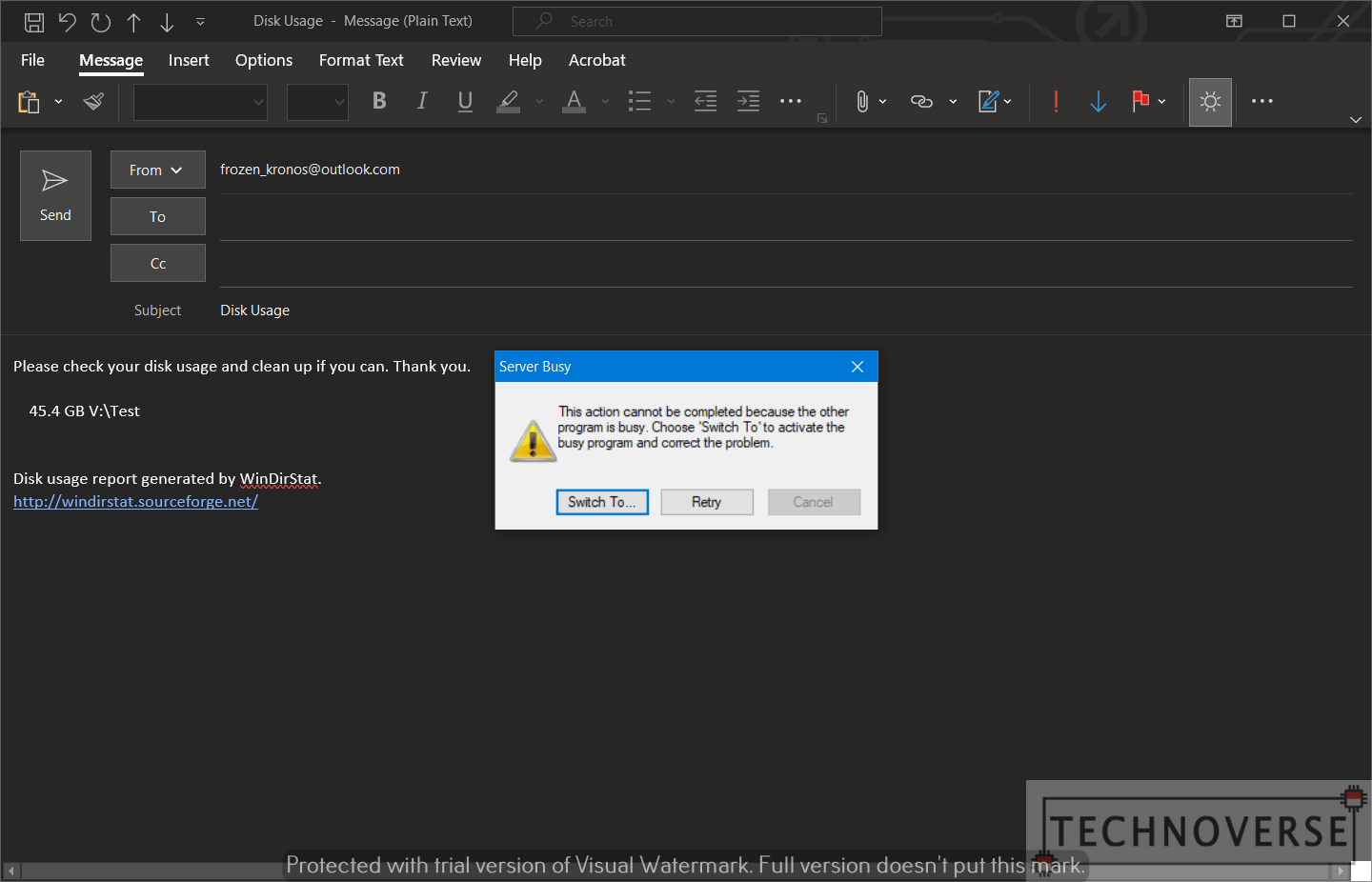The image size is (1372, 882).
Task: Expand the Paste options arrow
Action: coord(58,101)
